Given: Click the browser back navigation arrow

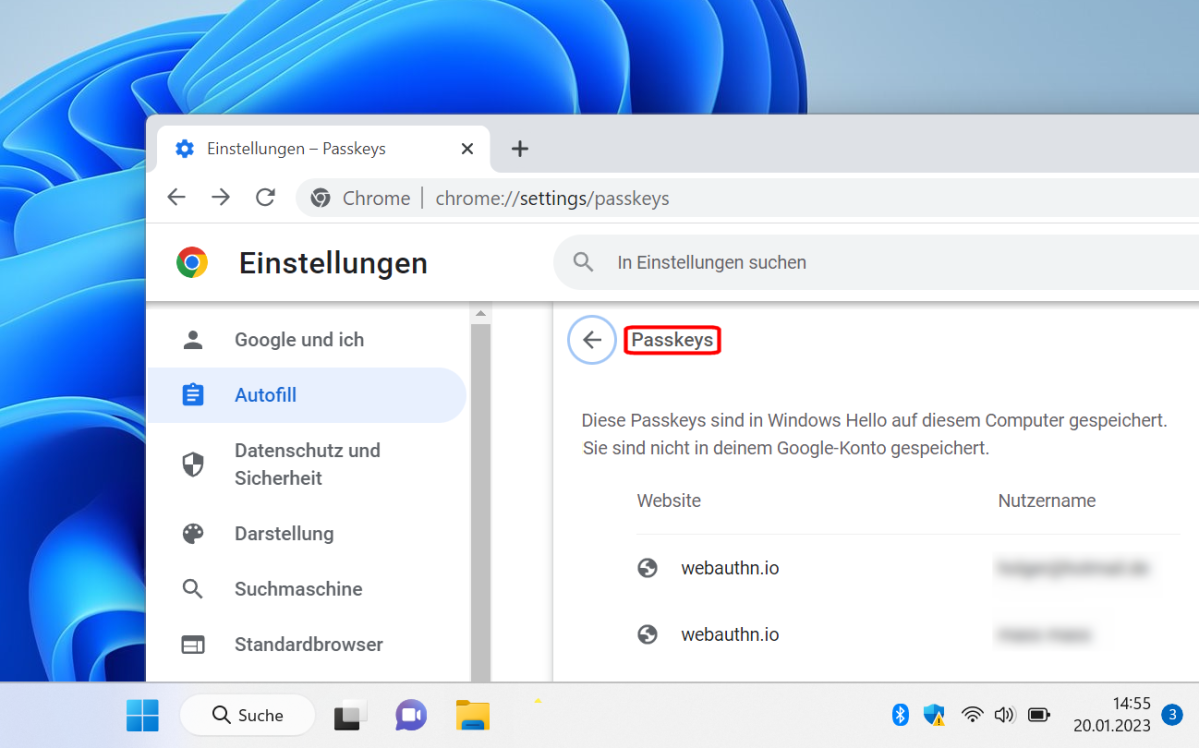Looking at the screenshot, I should pyautogui.click(x=177, y=197).
